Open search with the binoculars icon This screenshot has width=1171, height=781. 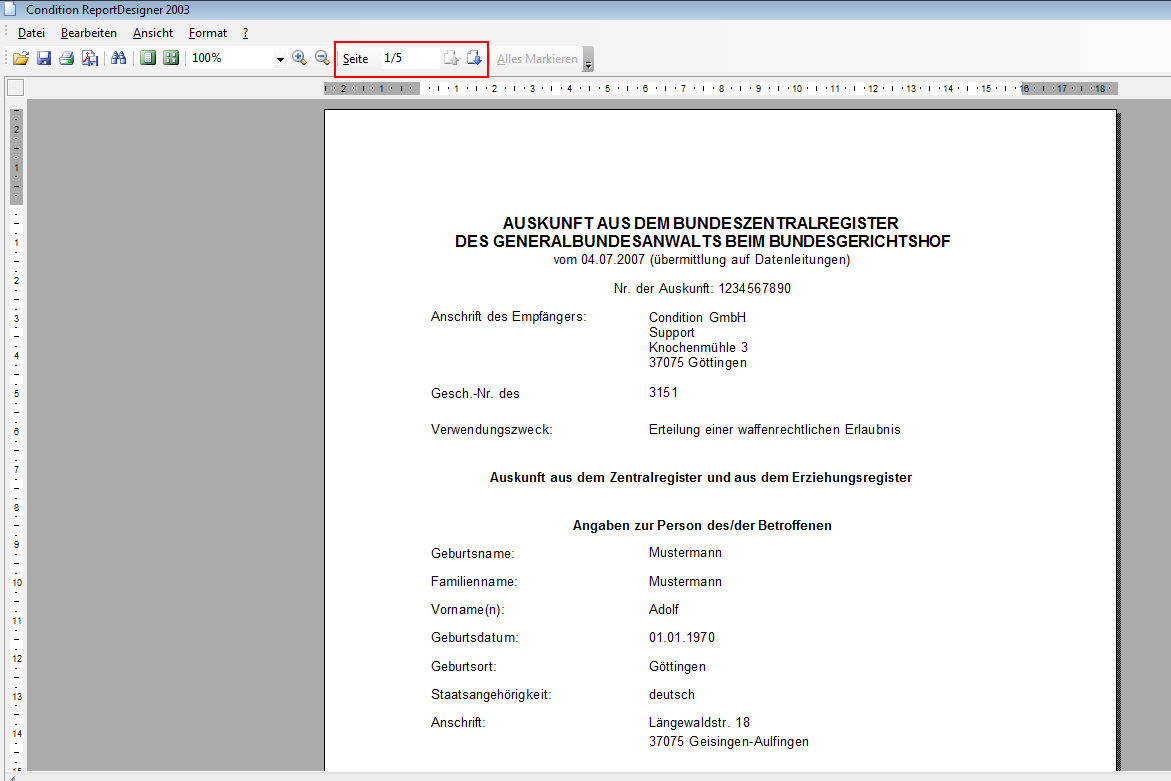point(118,58)
